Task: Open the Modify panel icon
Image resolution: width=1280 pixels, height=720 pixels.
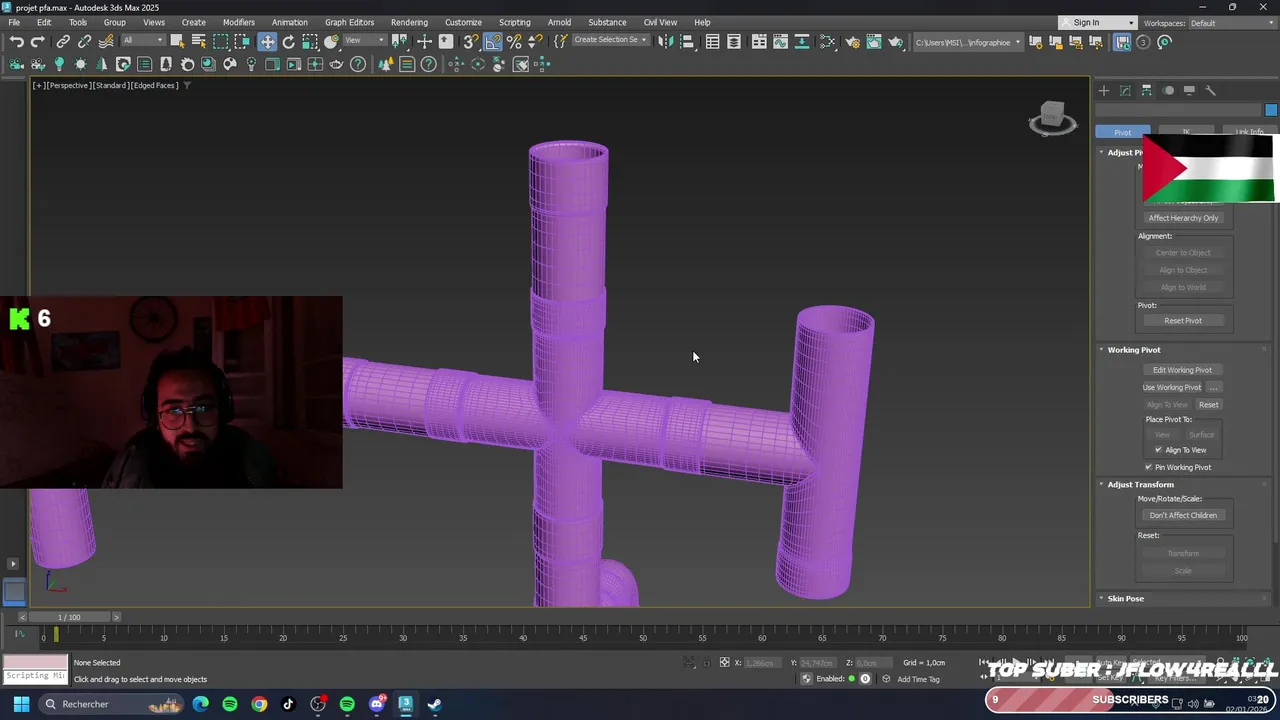Action: click(1125, 90)
